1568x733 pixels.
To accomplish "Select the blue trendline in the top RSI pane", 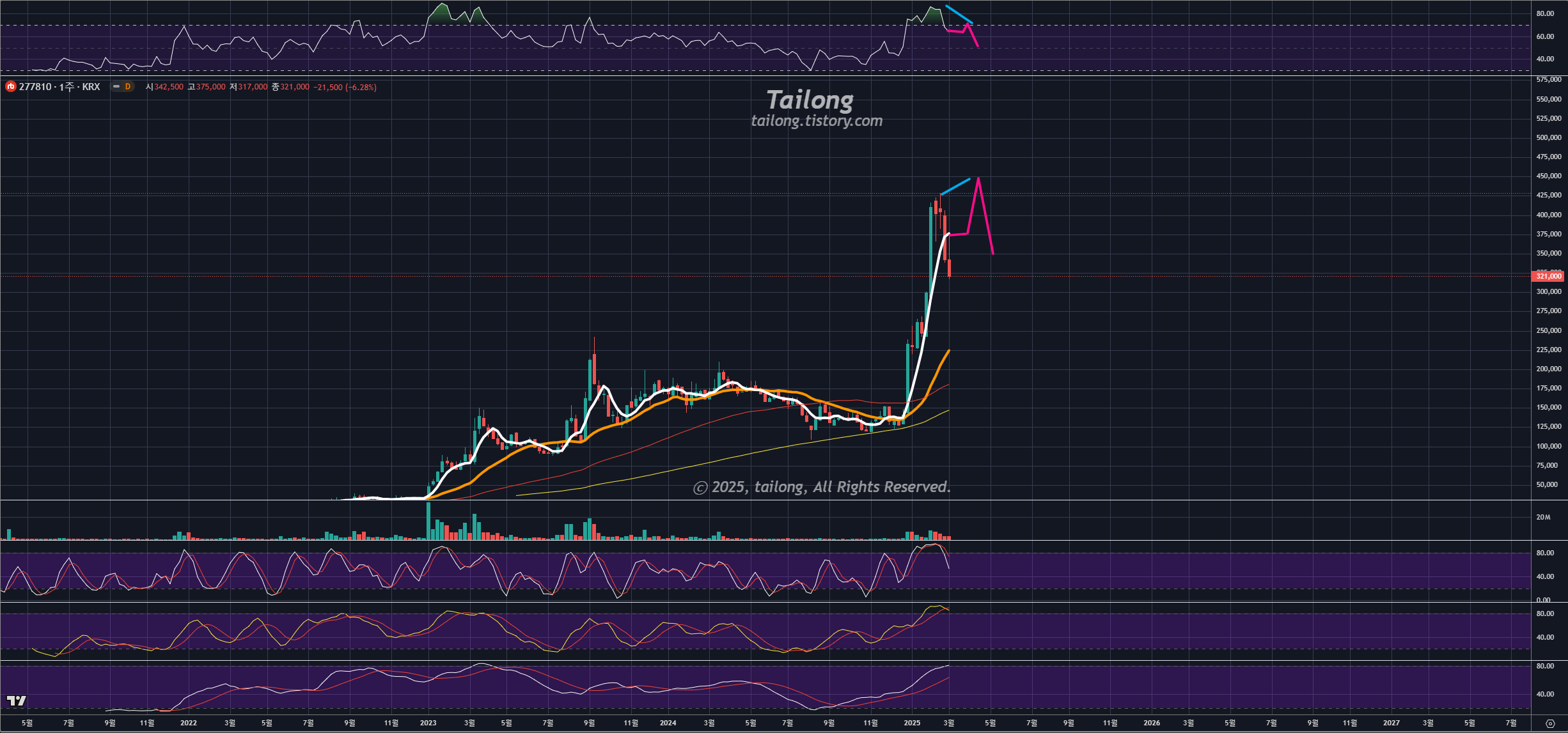I will pyautogui.click(x=959, y=15).
